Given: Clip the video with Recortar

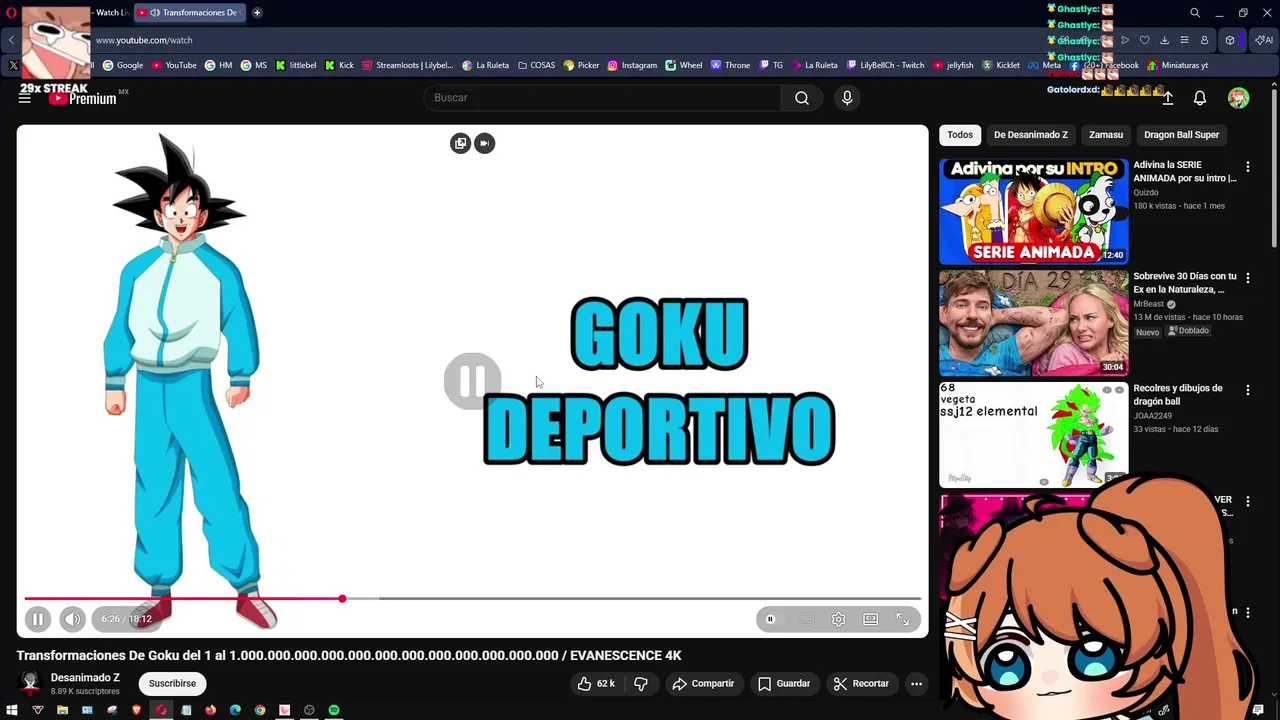Looking at the screenshot, I should tap(861, 684).
